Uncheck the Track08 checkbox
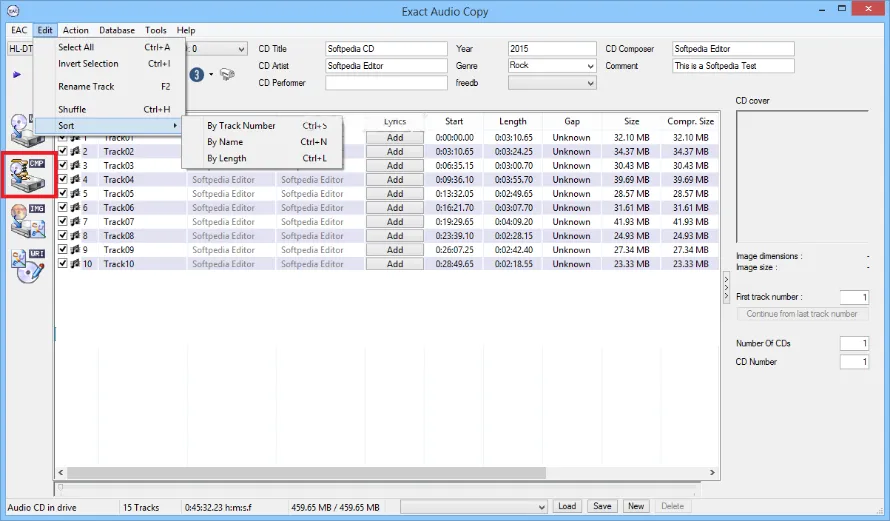 (62, 236)
